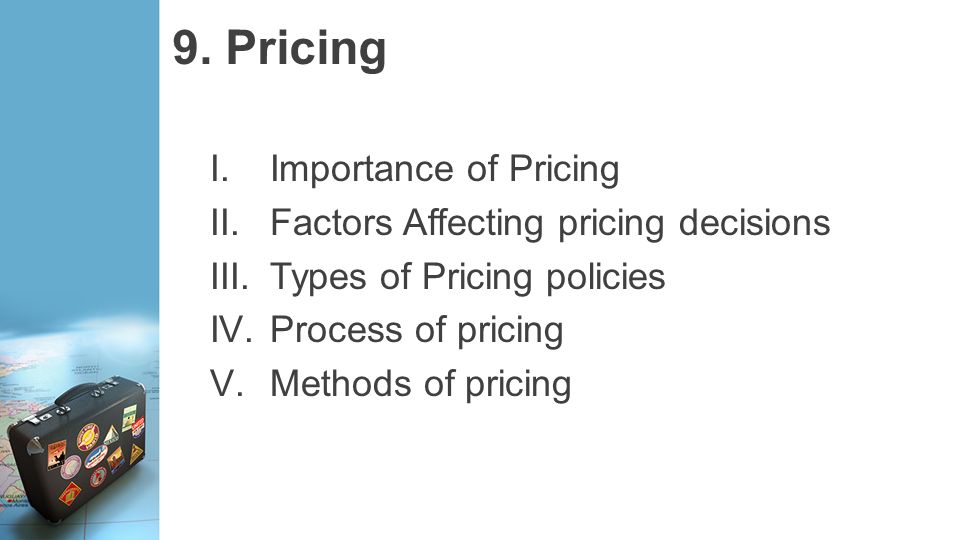
Task: Select the black suitcase image
Action: 78,448
